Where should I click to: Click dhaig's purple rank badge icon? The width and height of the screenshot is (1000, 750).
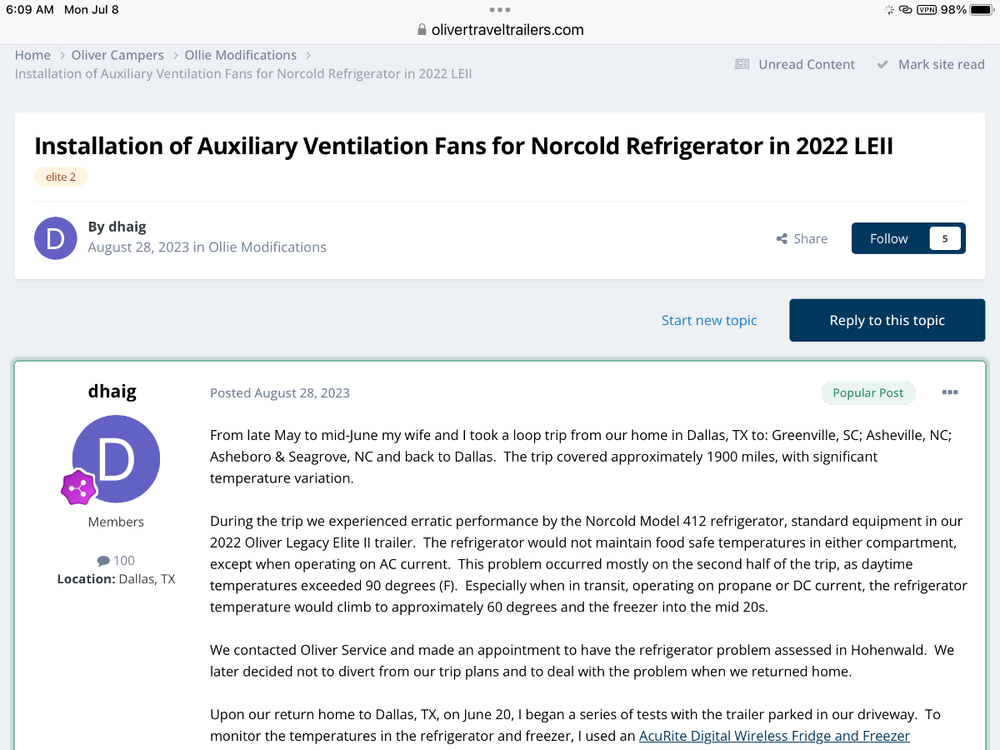[x=78, y=488]
